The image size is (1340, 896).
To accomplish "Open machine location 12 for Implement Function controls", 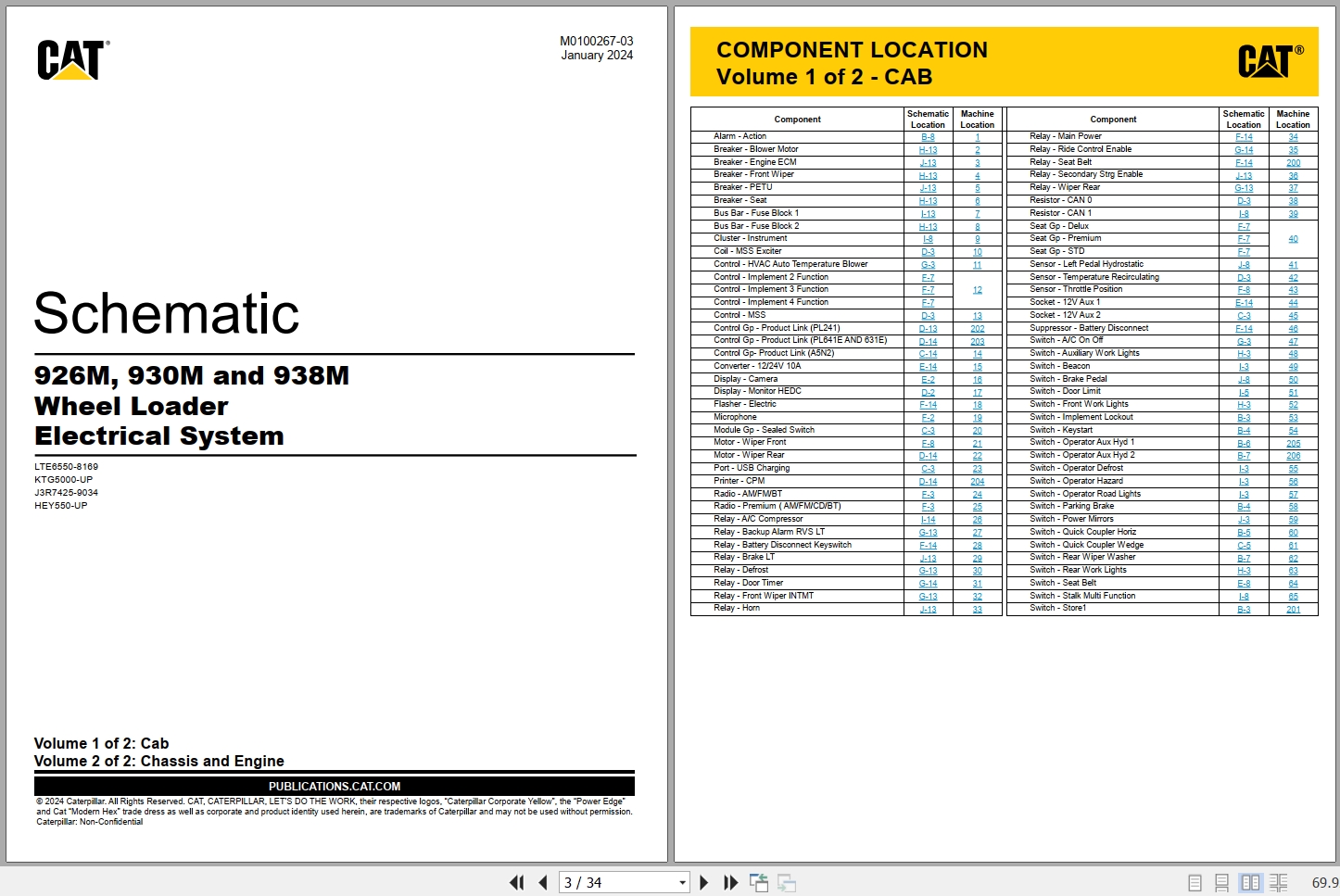I will pyautogui.click(x=977, y=290).
